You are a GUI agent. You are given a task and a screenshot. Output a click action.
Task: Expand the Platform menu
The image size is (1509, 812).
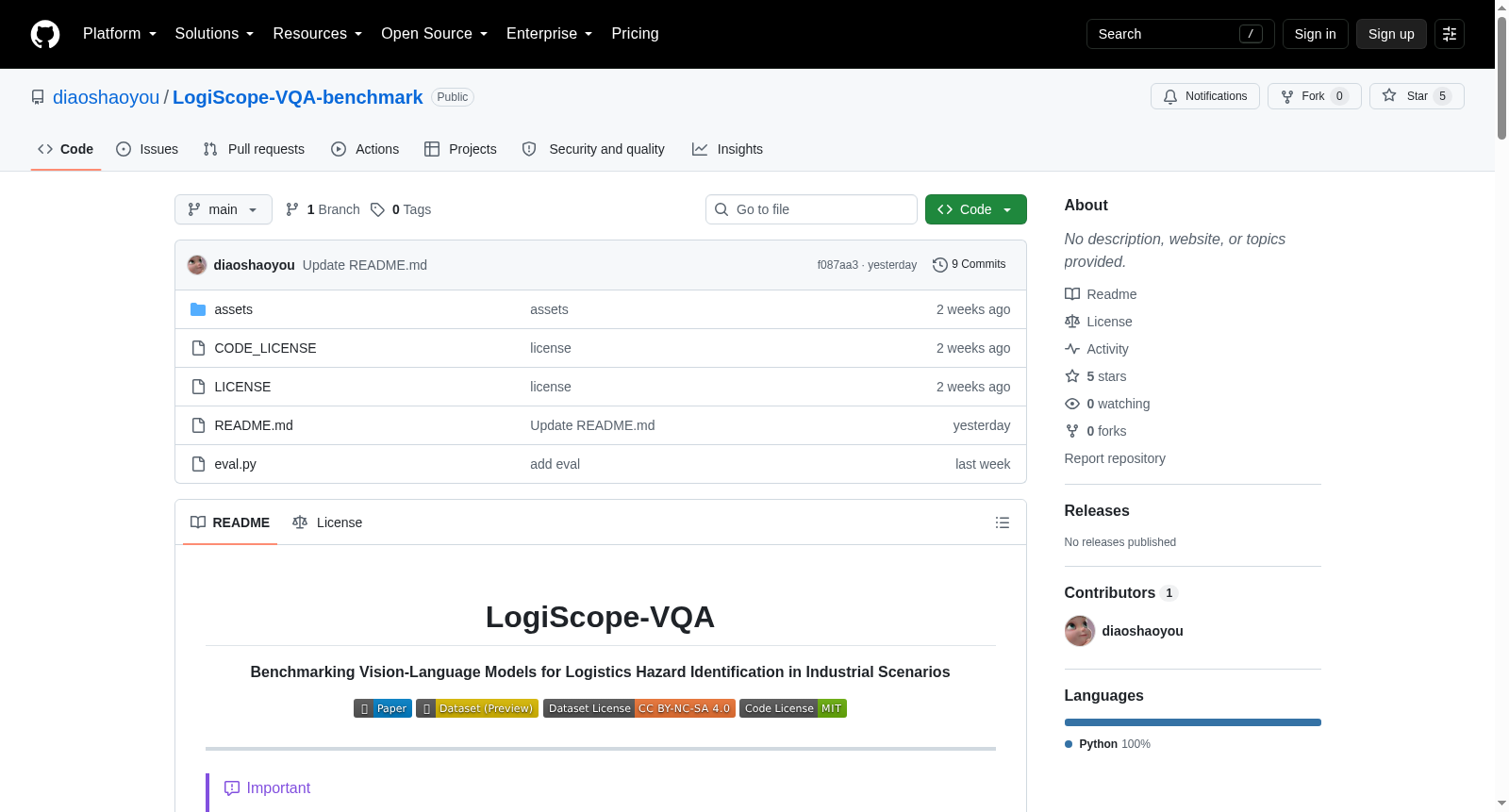(120, 34)
